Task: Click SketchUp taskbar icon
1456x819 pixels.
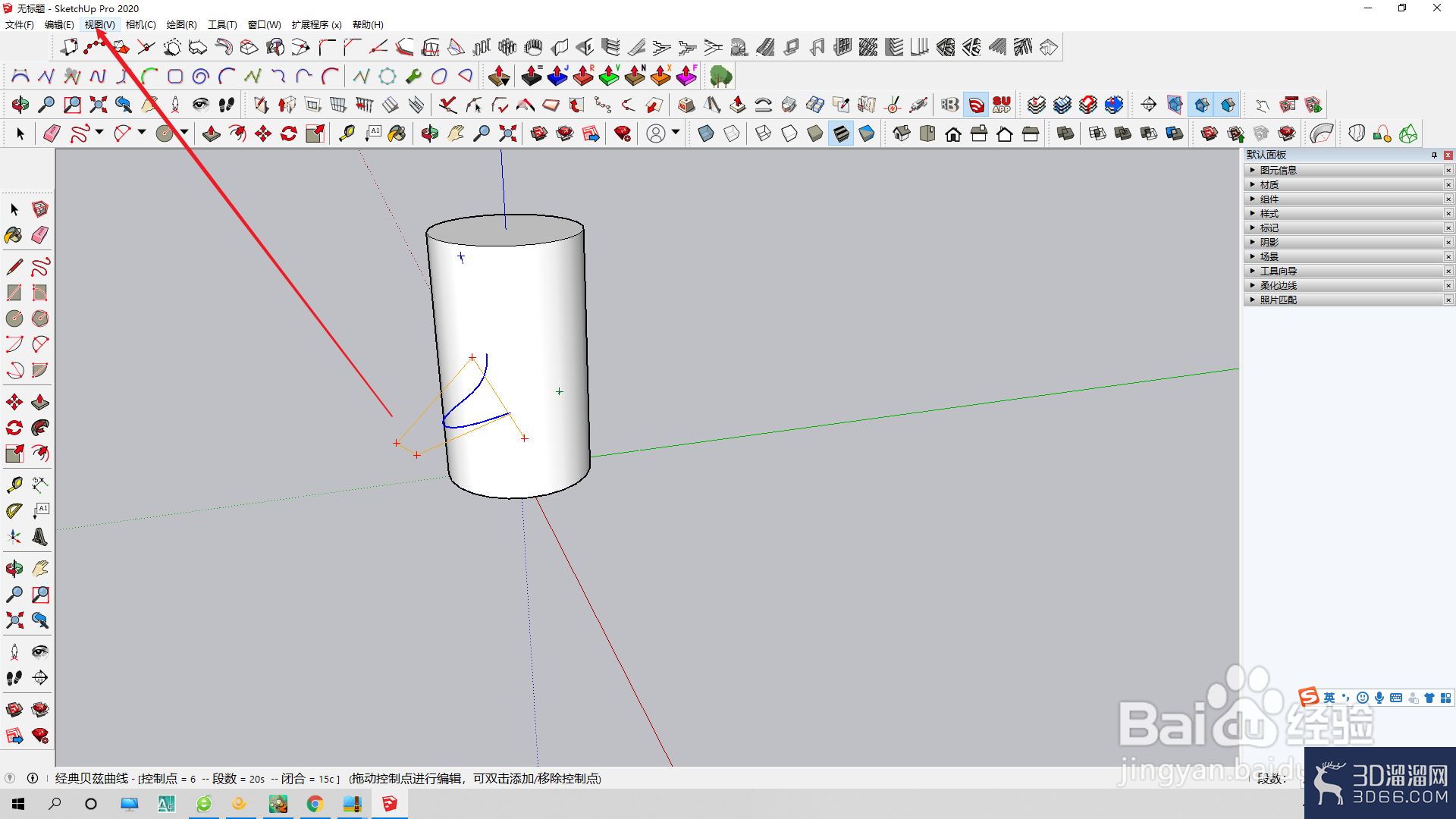Action: click(389, 804)
